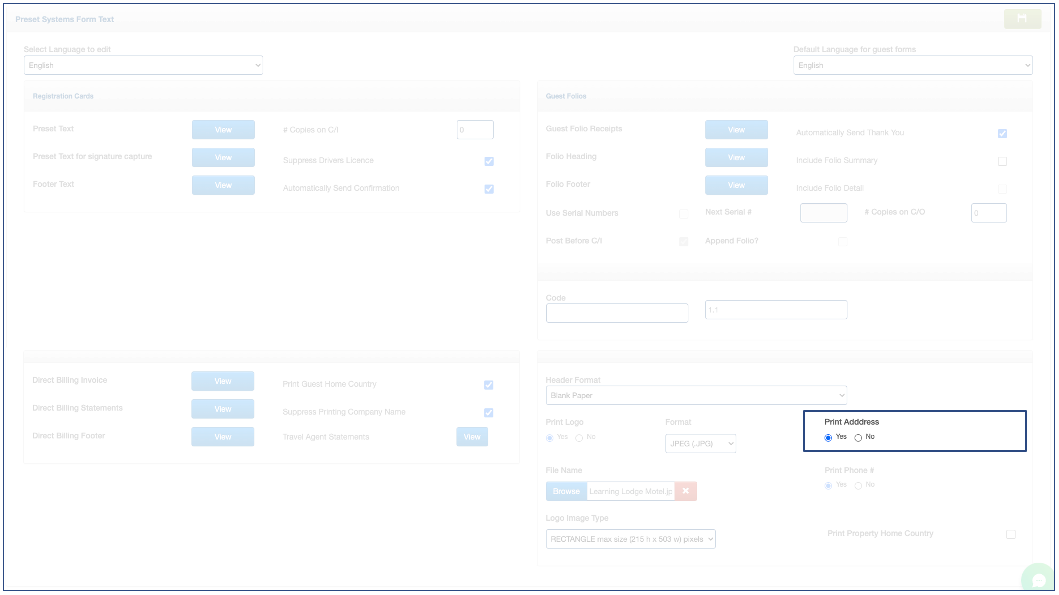Screen dimensions: 1059x595
Task: Open the Header Format dropdown
Action: click(x=696, y=395)
